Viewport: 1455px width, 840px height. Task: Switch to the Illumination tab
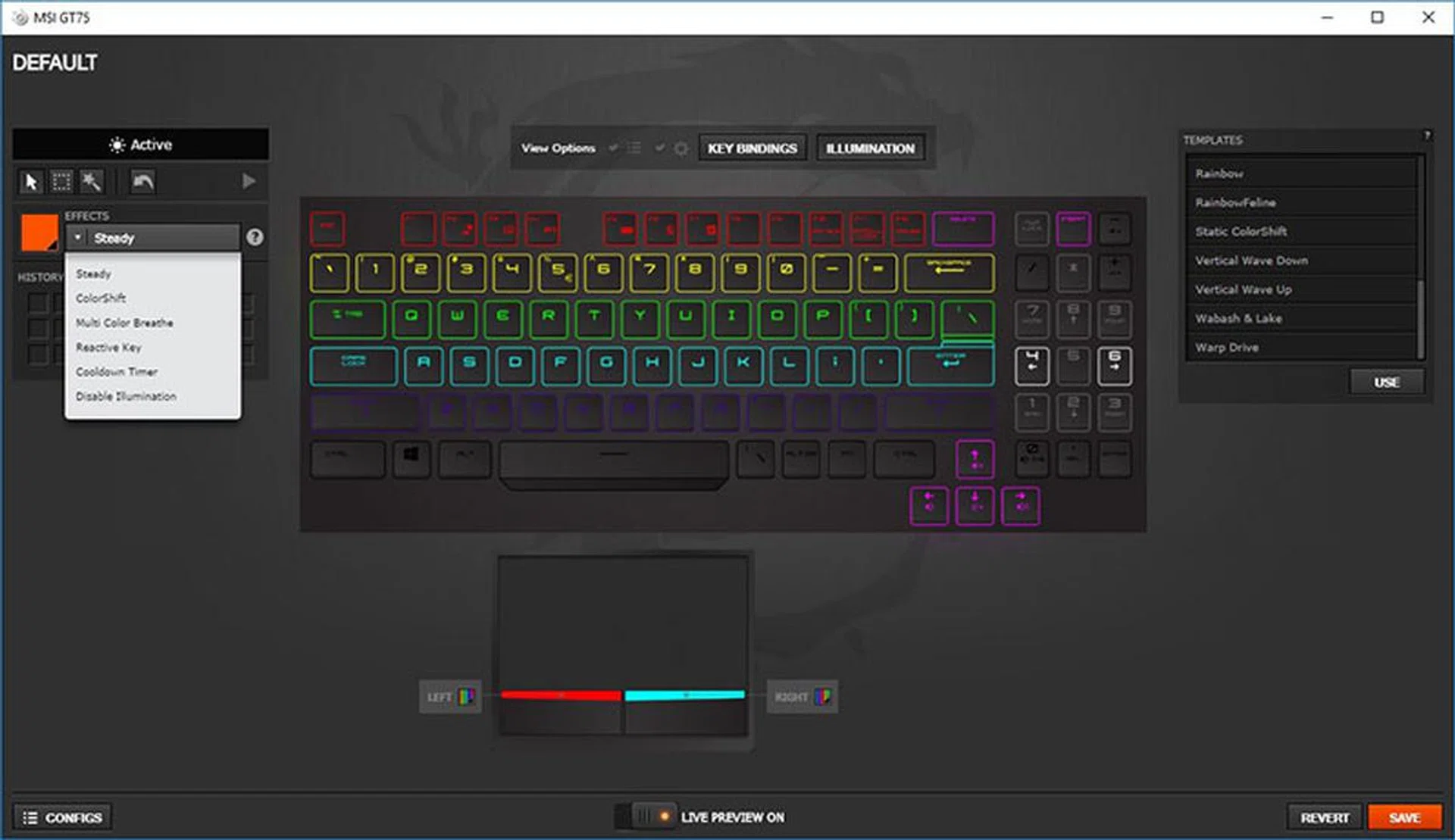pos(870,148)
